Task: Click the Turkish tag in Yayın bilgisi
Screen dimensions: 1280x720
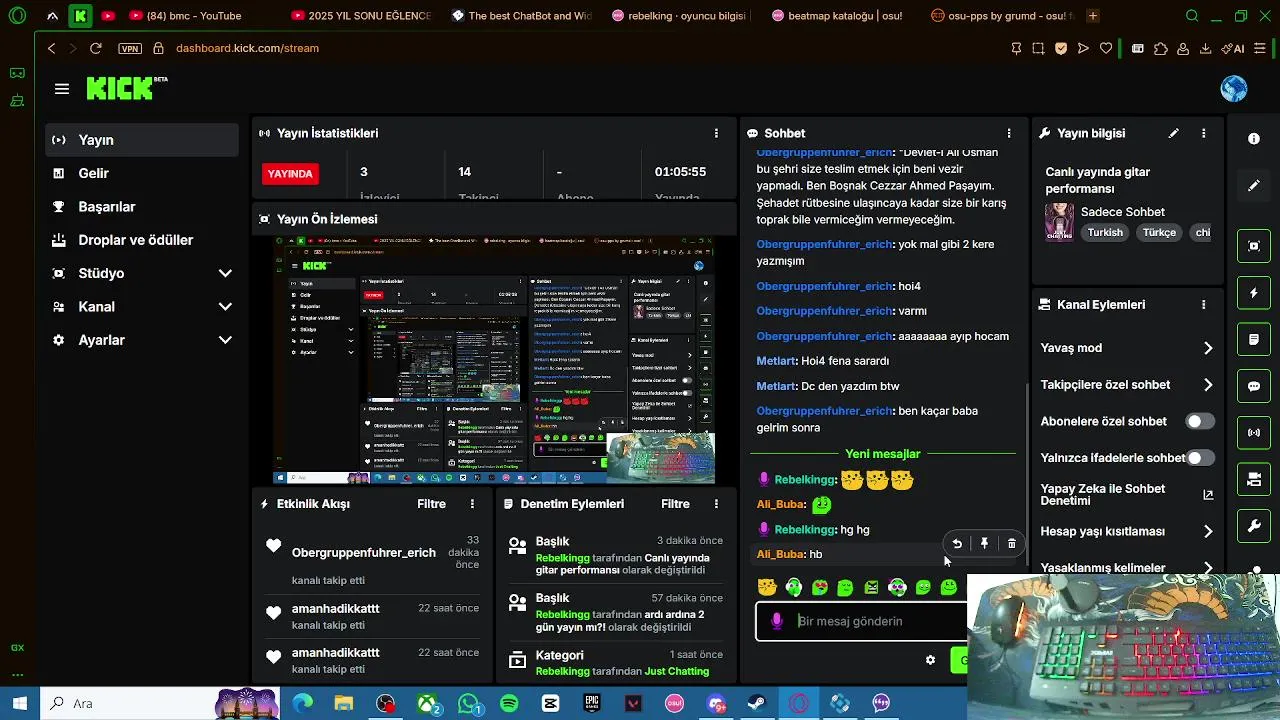Action: tap(1105, 232)
